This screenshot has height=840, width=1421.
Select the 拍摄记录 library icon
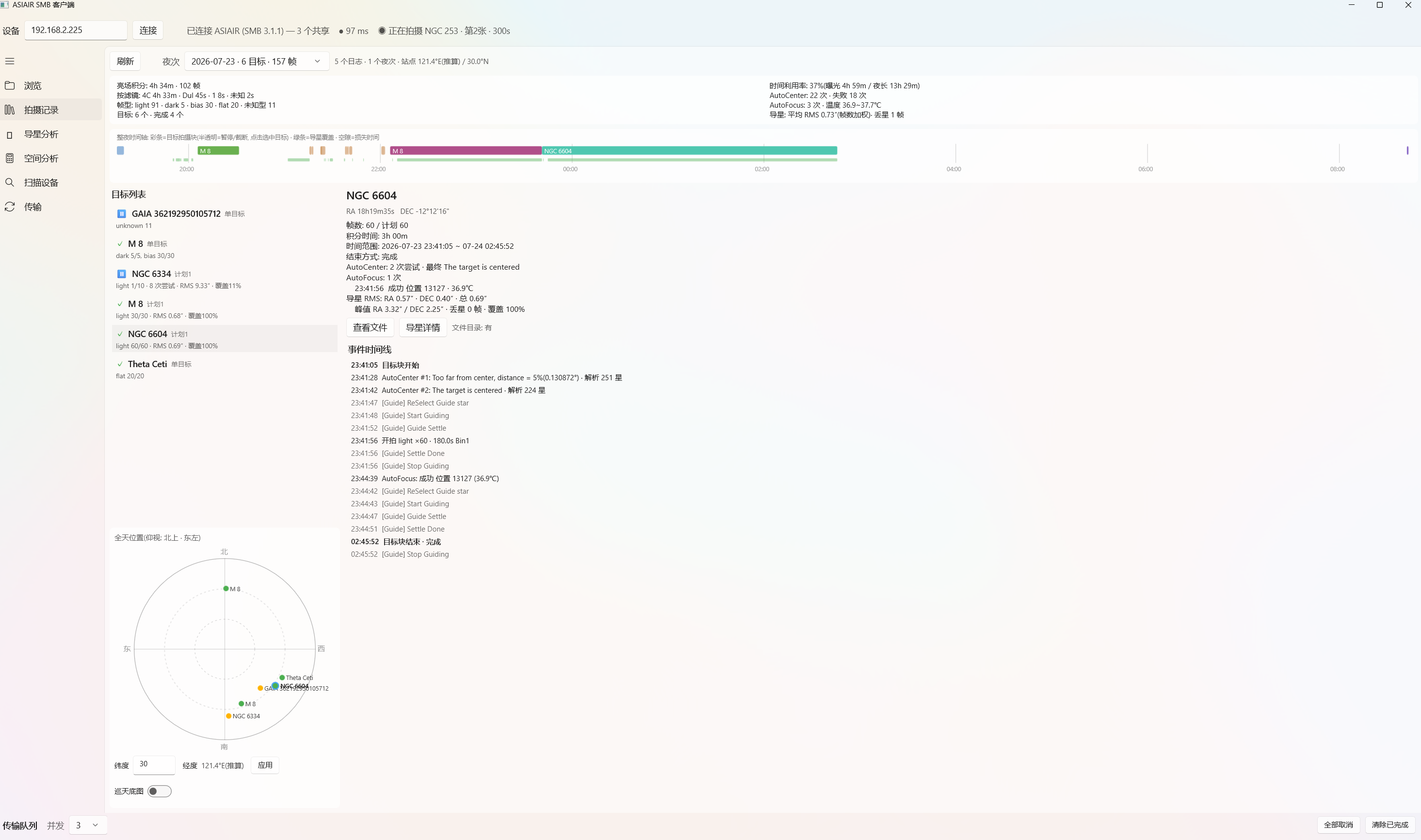(x=10, y=110)
